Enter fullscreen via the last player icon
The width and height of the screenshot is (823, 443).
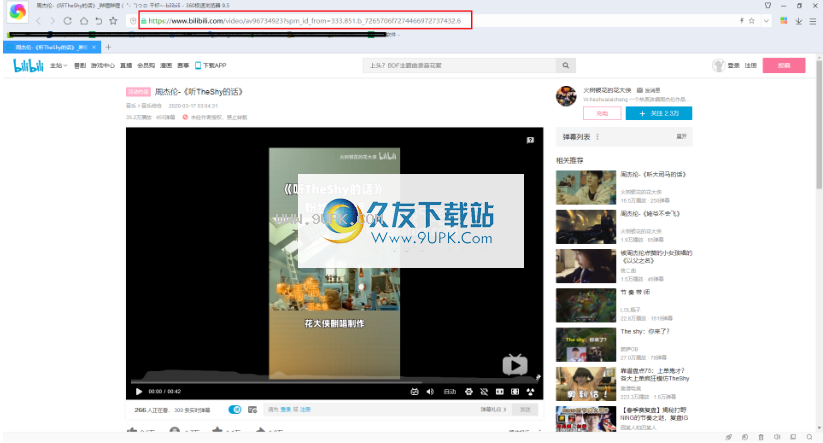(x=530, y=392)
